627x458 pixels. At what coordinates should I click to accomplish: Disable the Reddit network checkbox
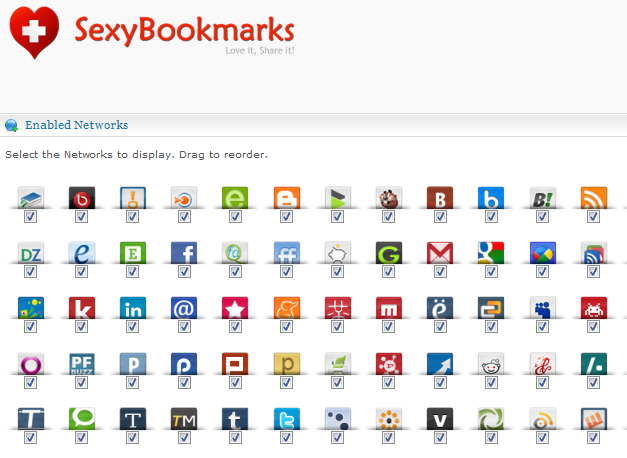491,382
